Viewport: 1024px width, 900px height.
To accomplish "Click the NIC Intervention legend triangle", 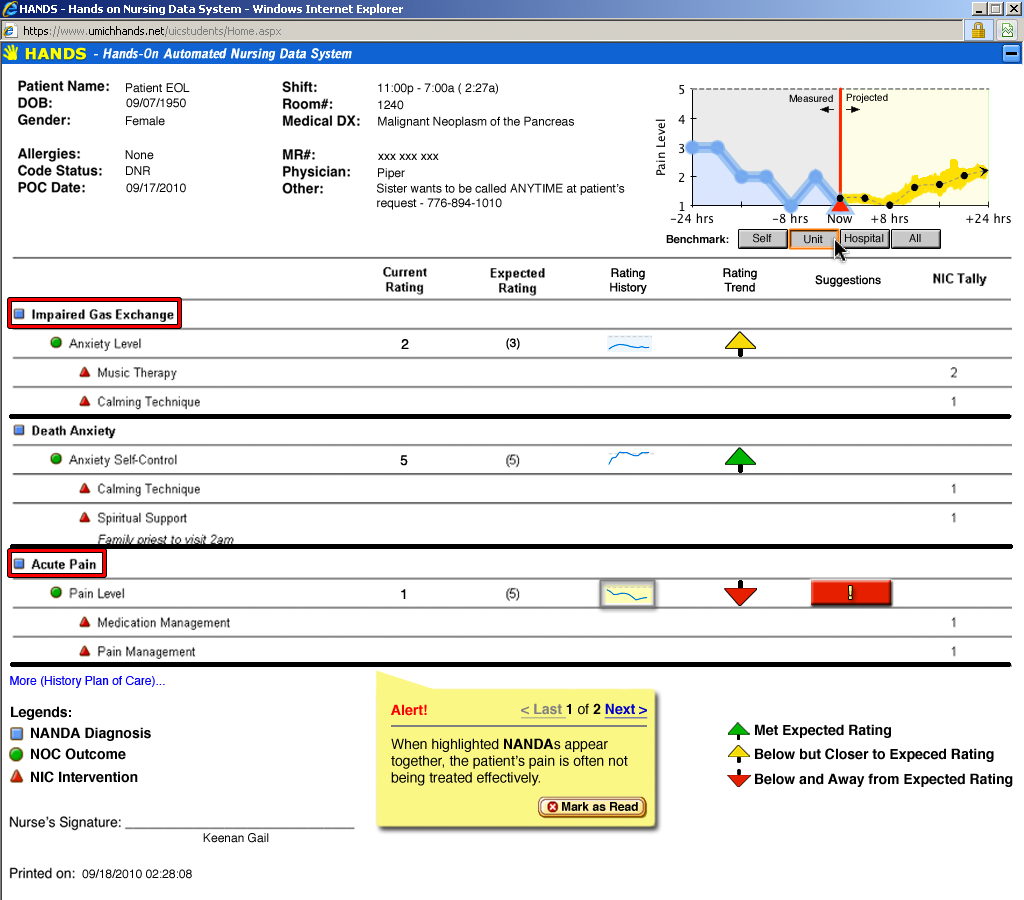I will click(17, 777).
